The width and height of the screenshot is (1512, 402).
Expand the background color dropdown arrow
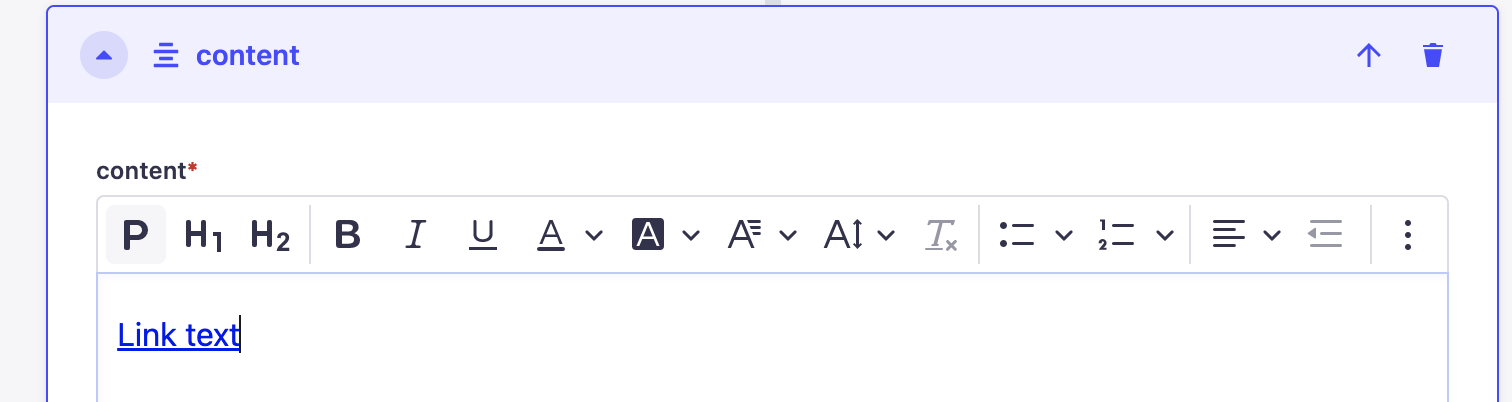691,235
